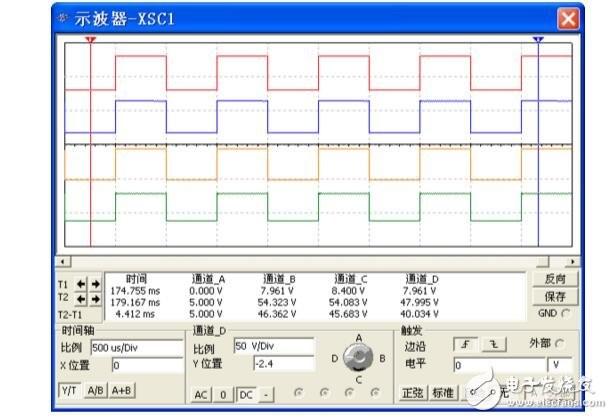This screenshot has height=419, width=613.
Task: Click the trigger 电平 level input field
Action: click(499, 365)
